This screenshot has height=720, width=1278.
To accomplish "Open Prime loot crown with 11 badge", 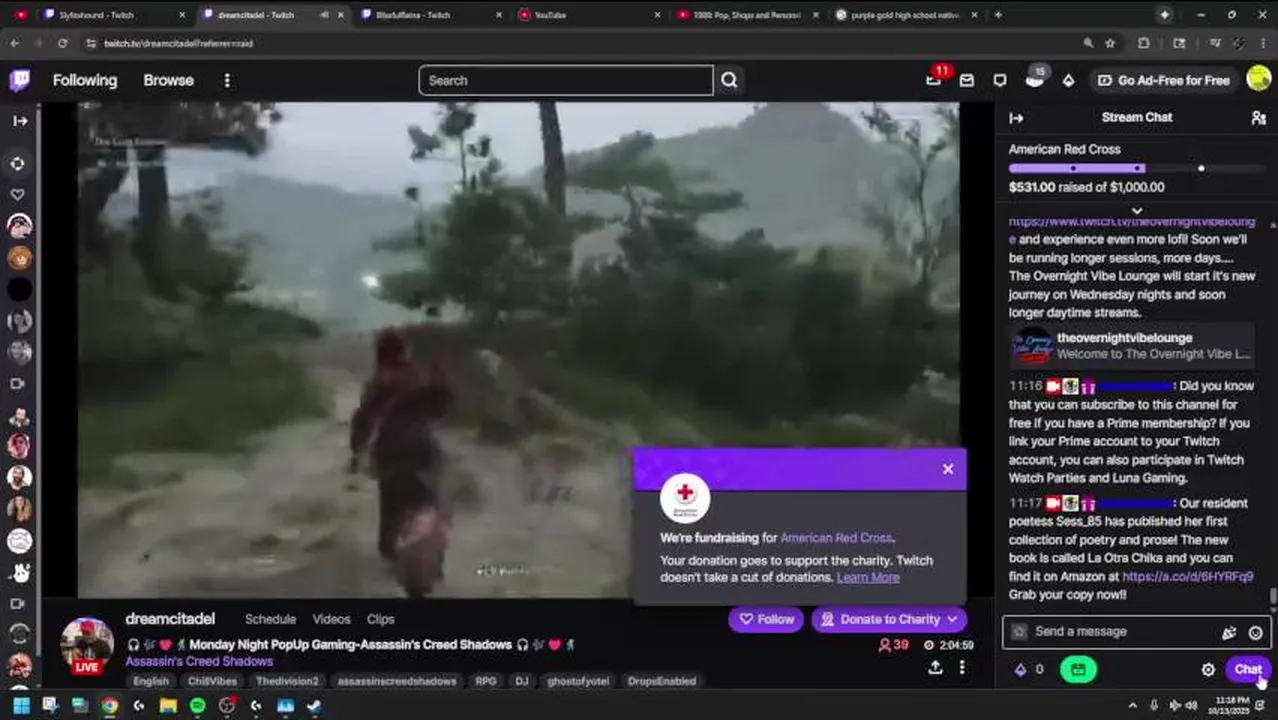I will 934,79.
